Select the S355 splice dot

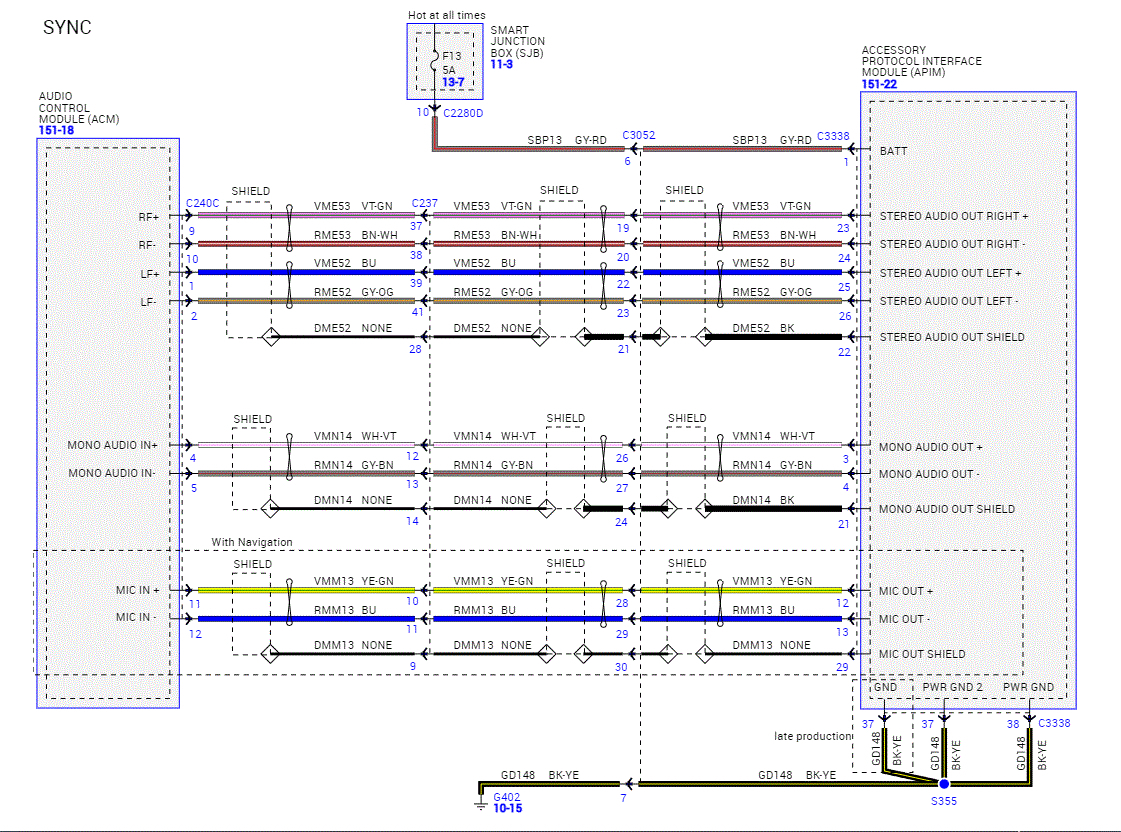pyautogui.click(x=944, y=784)
